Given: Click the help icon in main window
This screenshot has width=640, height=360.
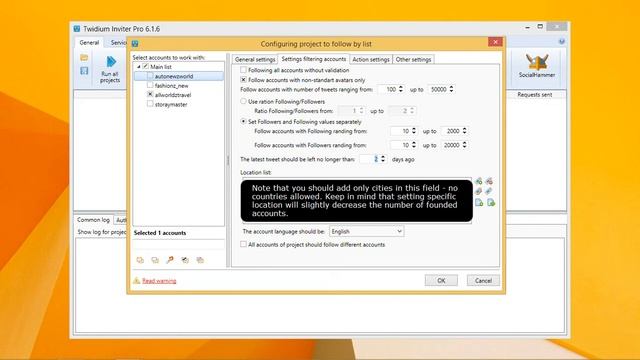Looking at the screenshot, I should tap(562, 42).
